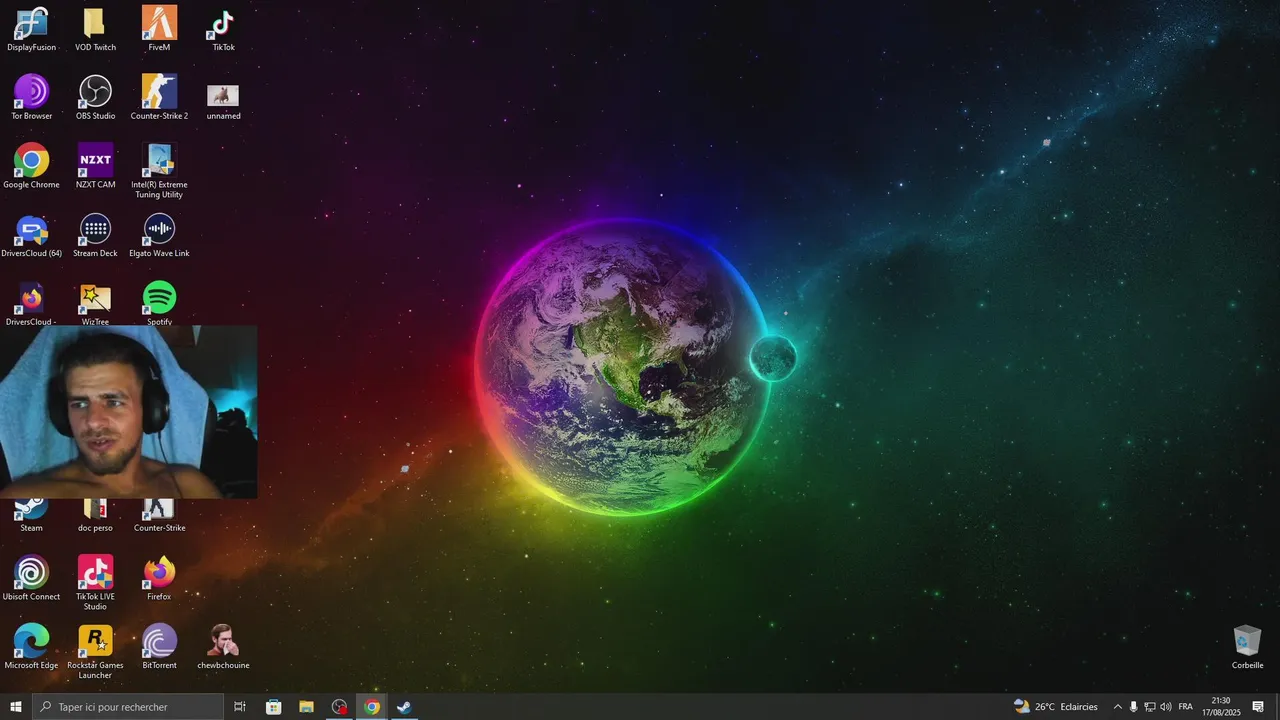Image resolution: width=1280 pixels, height=720 pixels.
Task: Expand the hidden system tray icons
Action: point(1117,707)
